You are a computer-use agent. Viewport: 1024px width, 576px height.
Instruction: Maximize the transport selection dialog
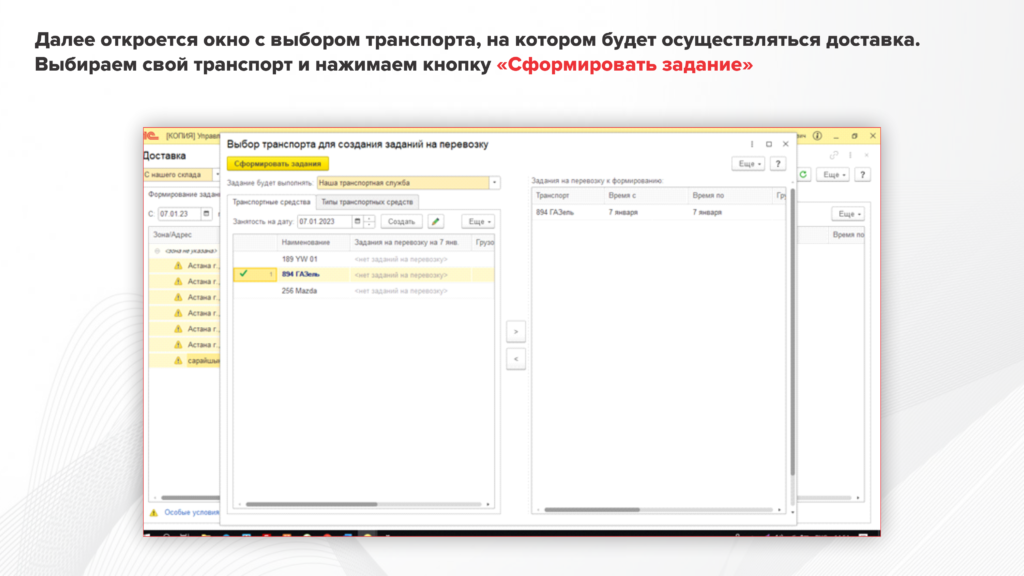[769, 144]
